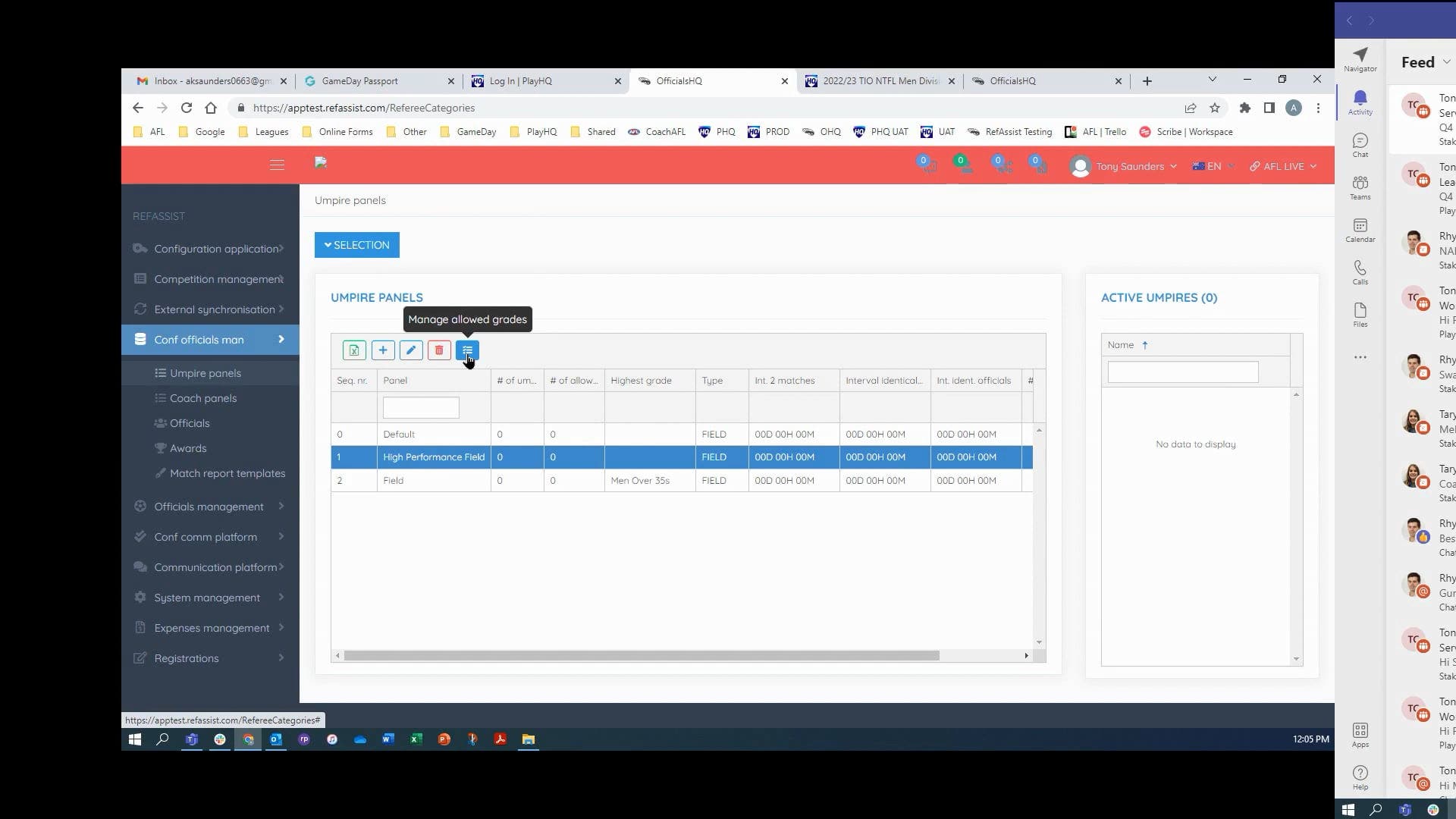Open the AFL LIVE environment switcher
Screen dimensions: 1456x819
[1283, 166]
